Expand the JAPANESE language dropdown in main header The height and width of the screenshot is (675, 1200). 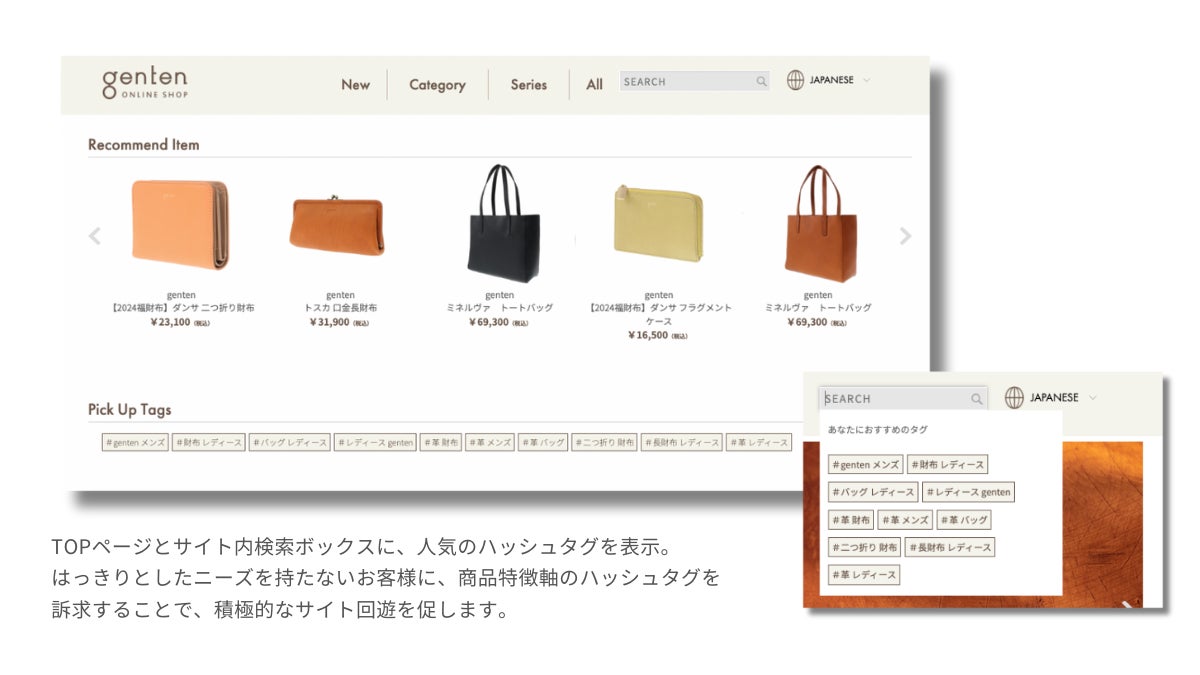point(840,80)
